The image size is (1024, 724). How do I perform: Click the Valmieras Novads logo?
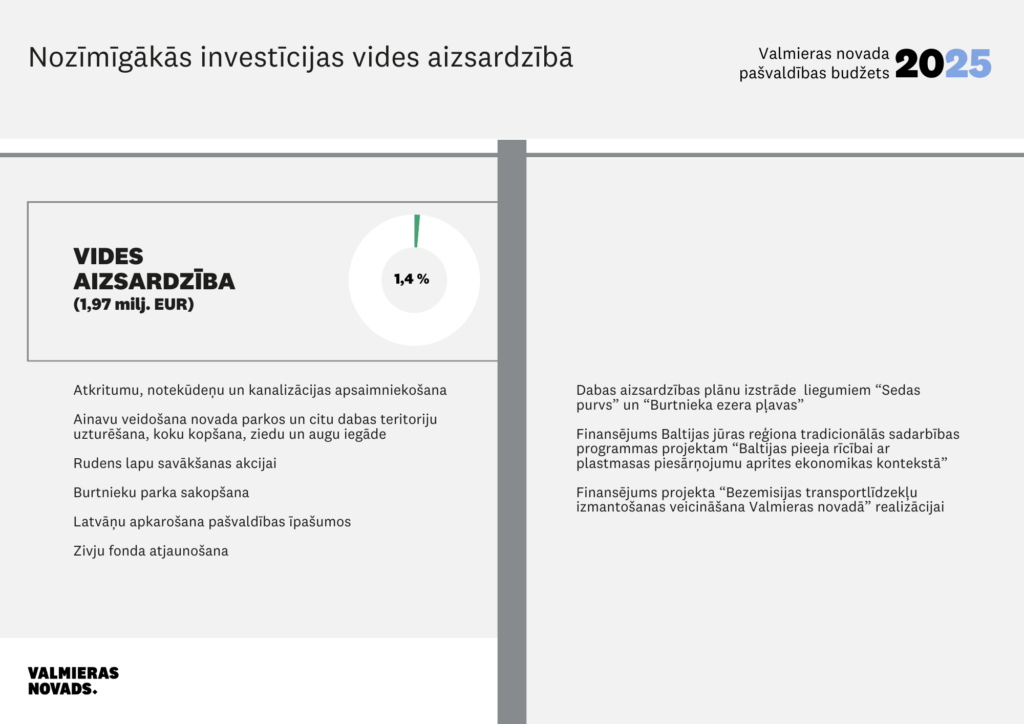tap(73, 680)
